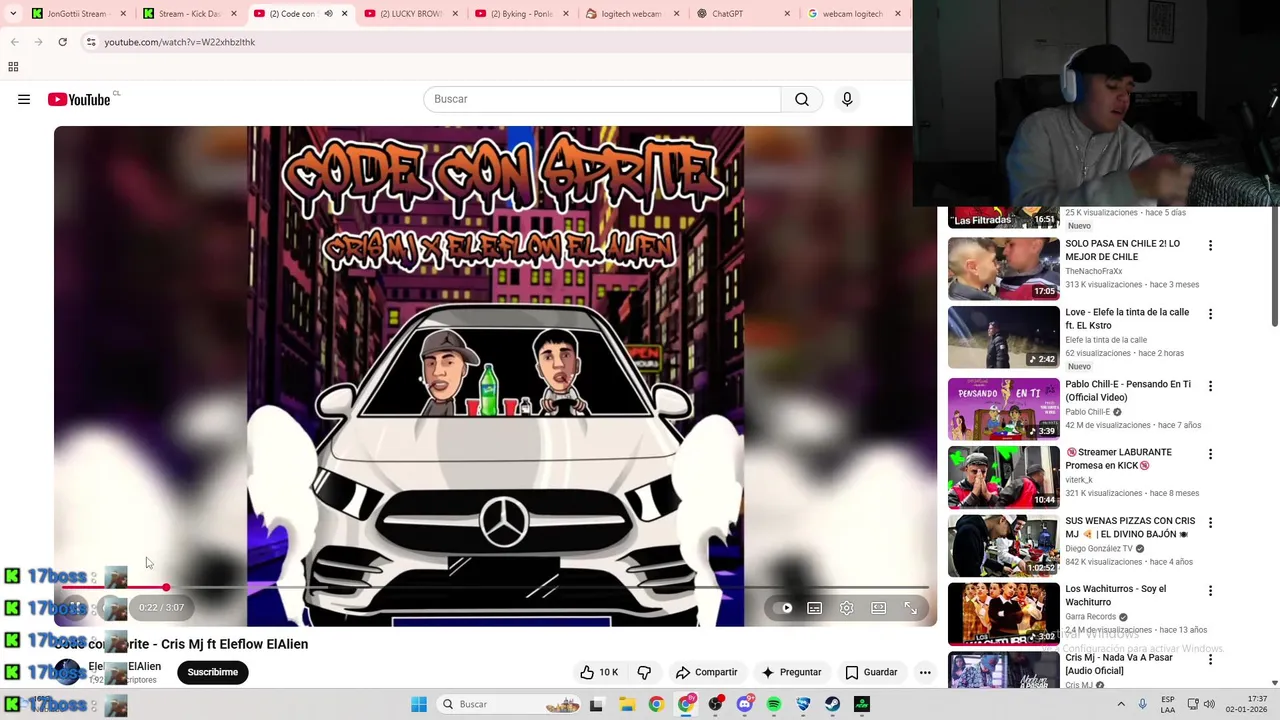The image size is (1280, 720).
Task: Switch to JonGottii Stream tab
Action: coord(78,14)
